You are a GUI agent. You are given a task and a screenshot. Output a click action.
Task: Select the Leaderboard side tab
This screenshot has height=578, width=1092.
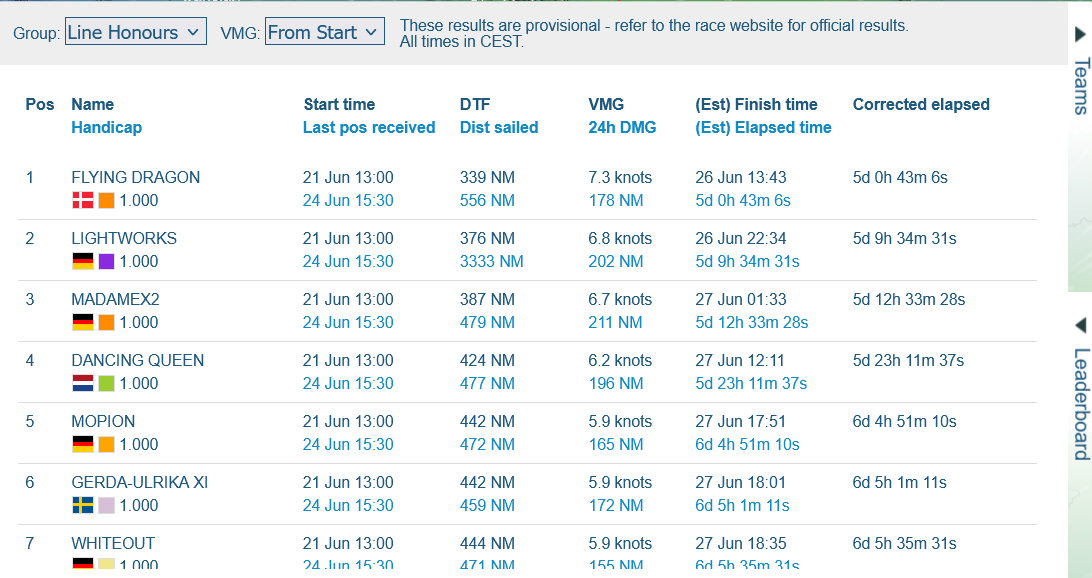(x=1081, y=403)
